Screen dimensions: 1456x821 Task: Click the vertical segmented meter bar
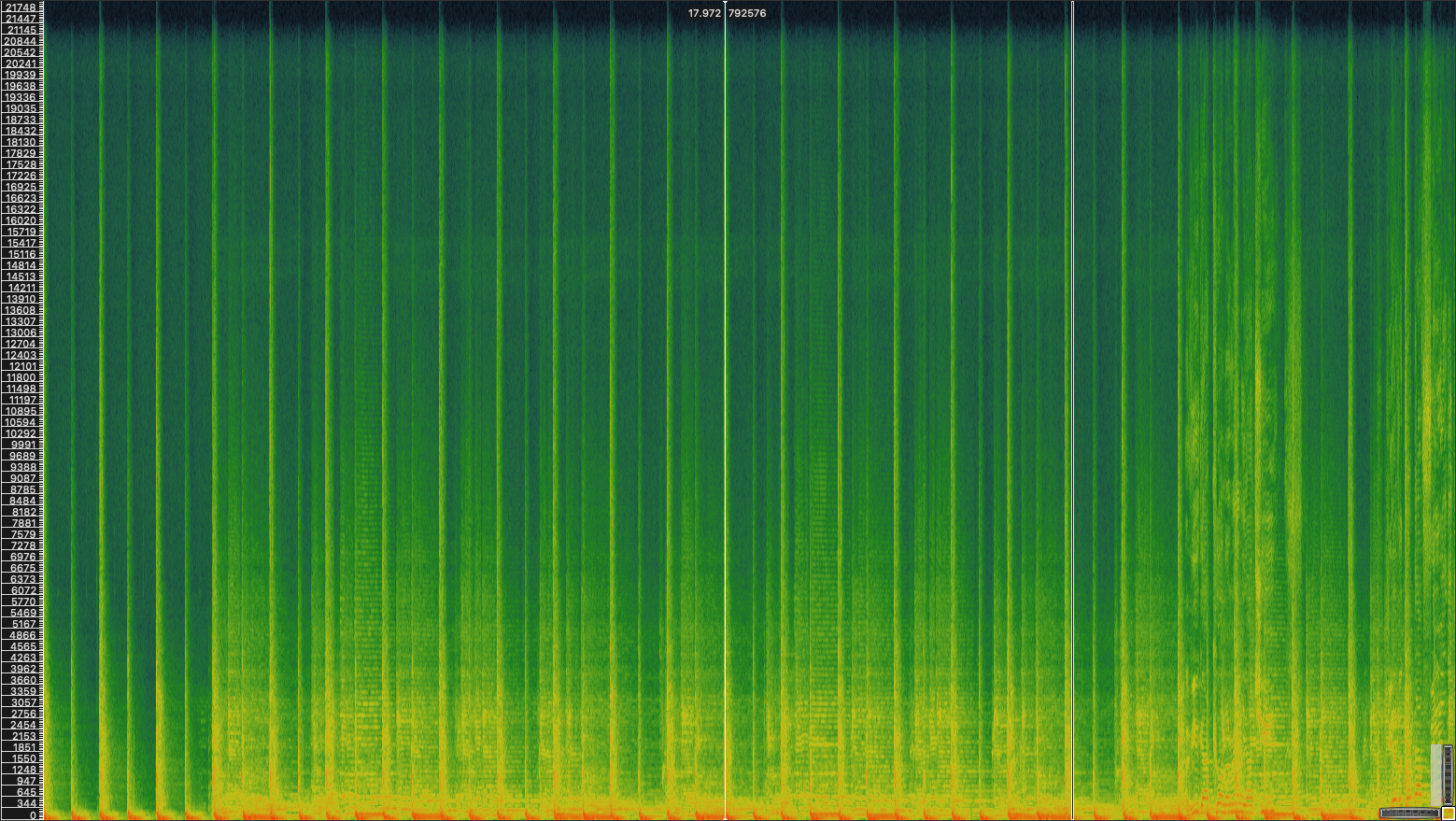[1448, 774]
